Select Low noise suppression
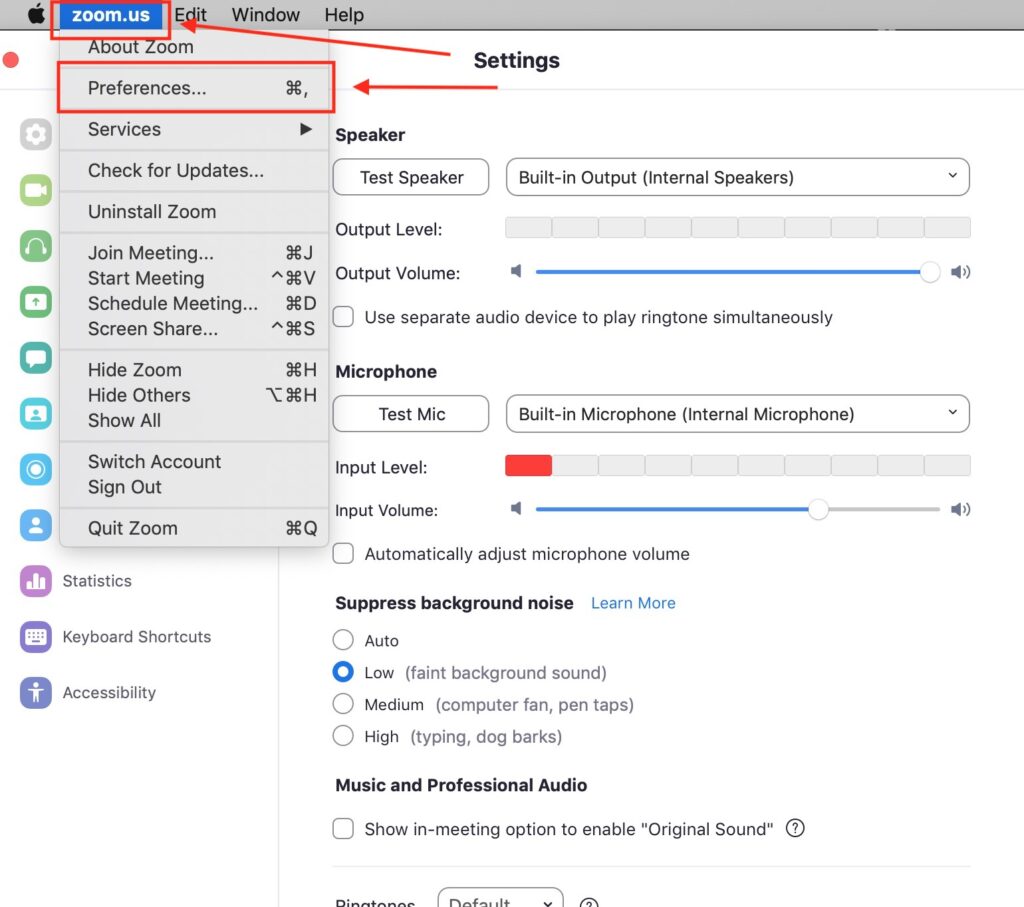This screenshot has height=907, width=1024. click(x=344, y=671)
